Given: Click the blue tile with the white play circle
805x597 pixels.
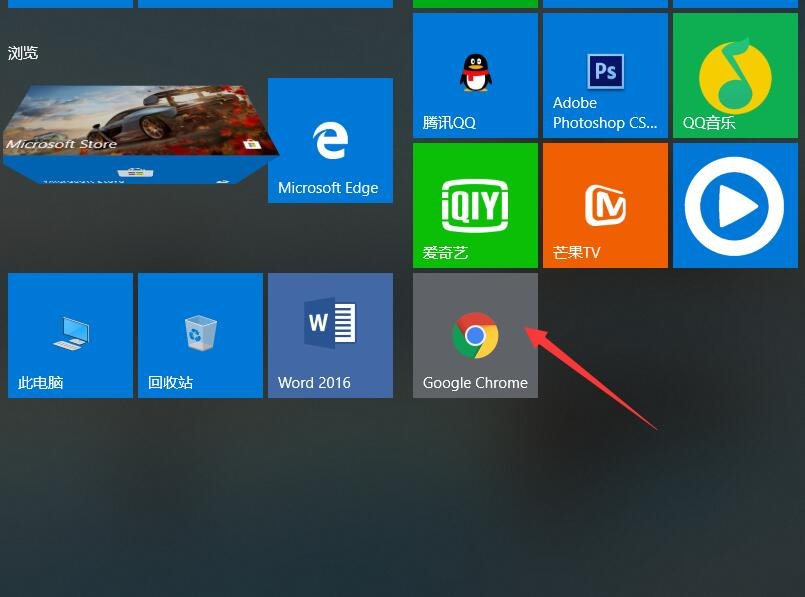Looking at the screenshot, I should point(735,205).
